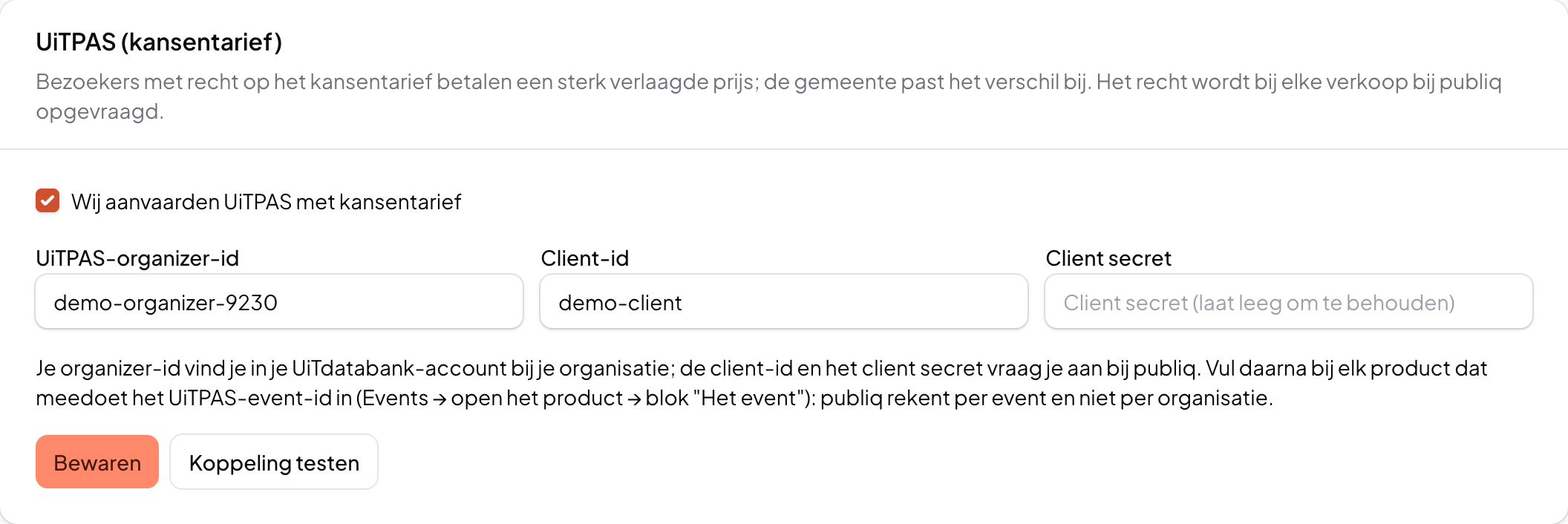Viewport: 1568px width, 524px height.
Task: Click the 'Wij aanvaarden UiTPAS met kansentarief' label
Action: 266,202
